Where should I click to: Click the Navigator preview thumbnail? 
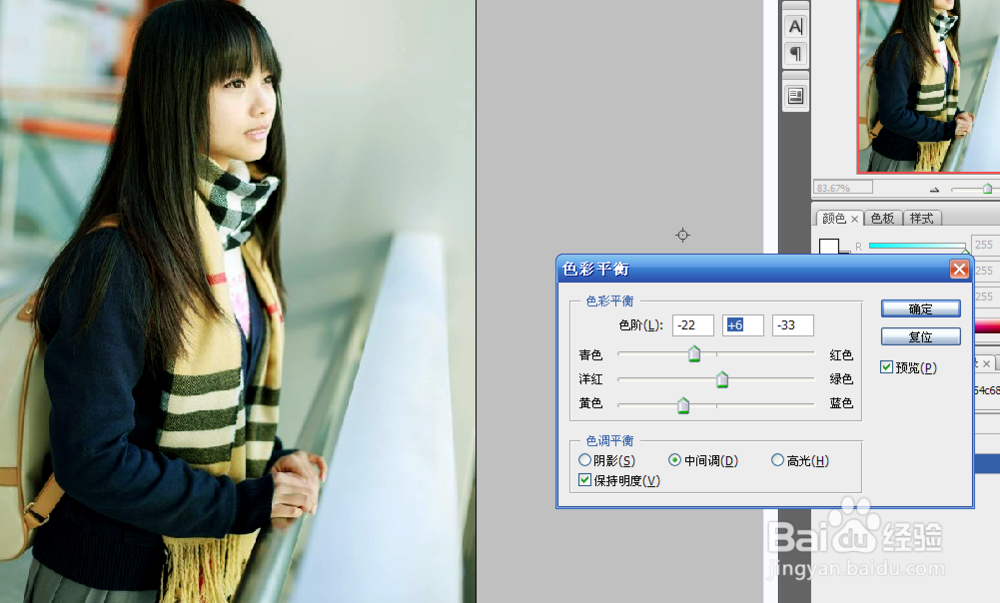[x=929, y=86]
